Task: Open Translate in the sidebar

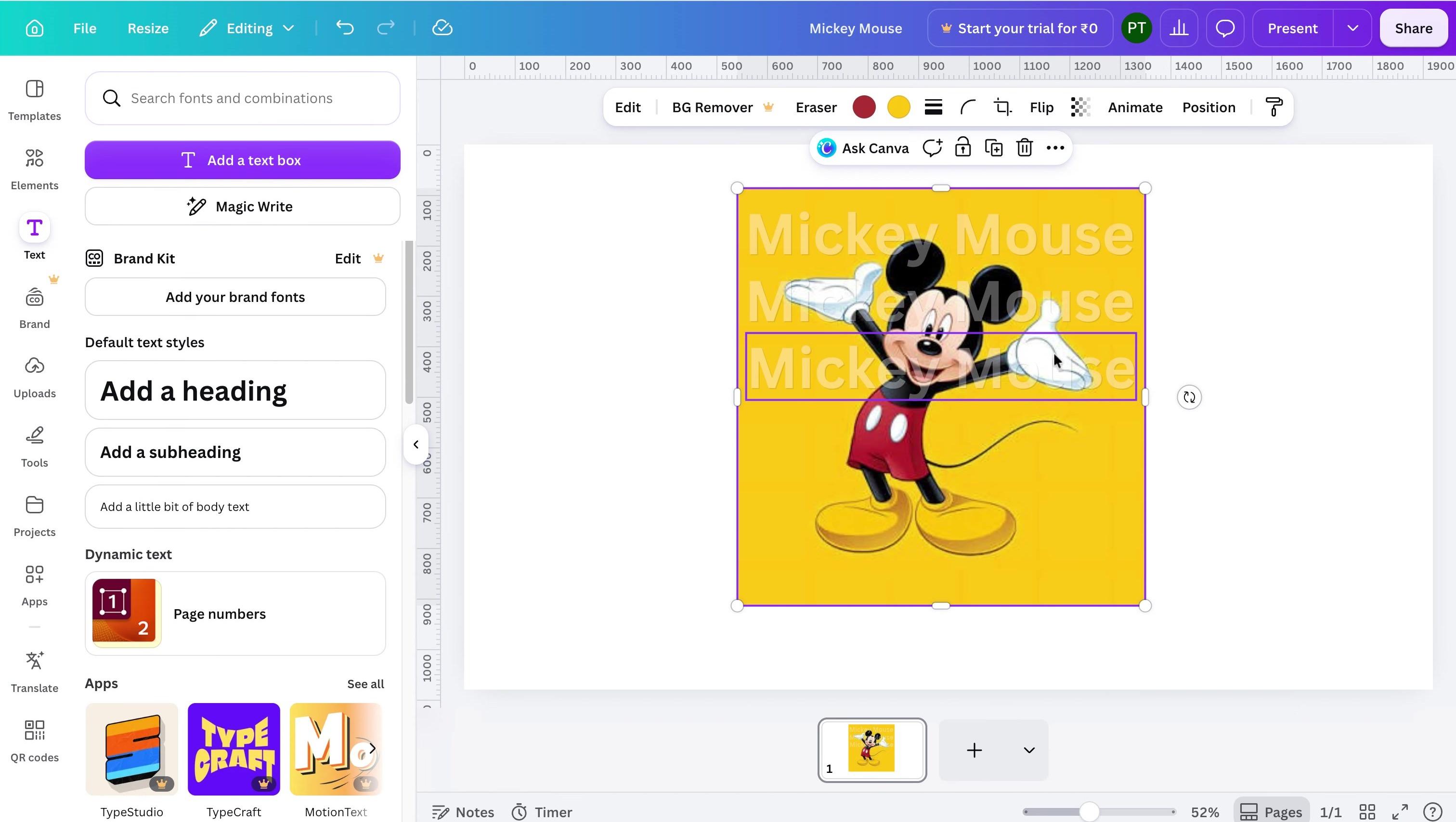Action: pos(35,671)
